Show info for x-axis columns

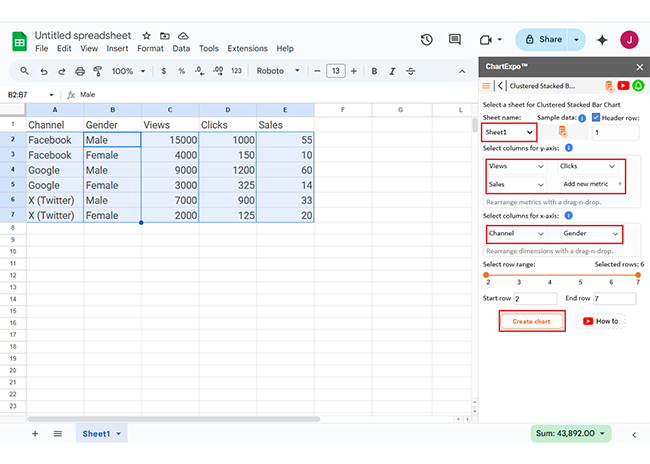pos(569,215)
